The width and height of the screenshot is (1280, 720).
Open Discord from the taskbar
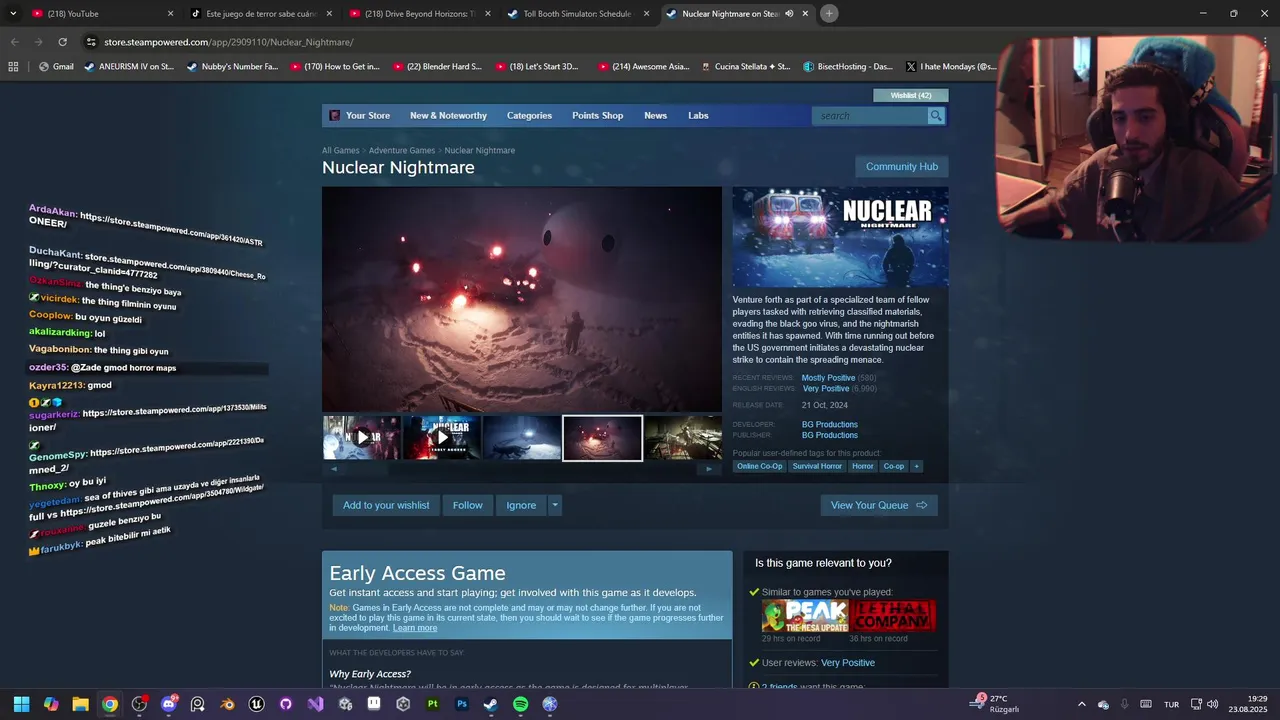click(169, 704)
